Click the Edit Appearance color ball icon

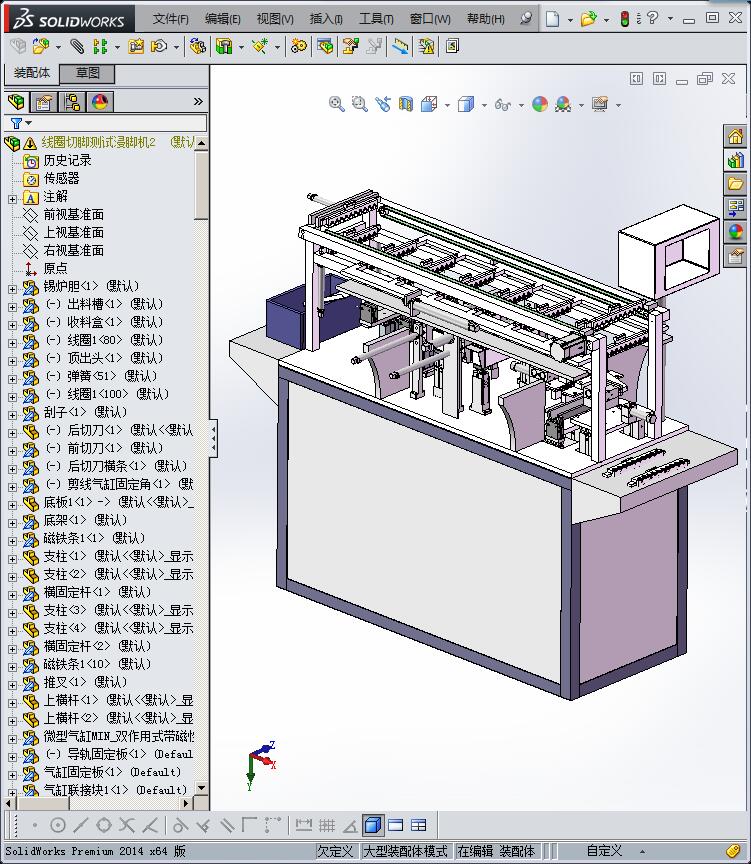point(540,104)
